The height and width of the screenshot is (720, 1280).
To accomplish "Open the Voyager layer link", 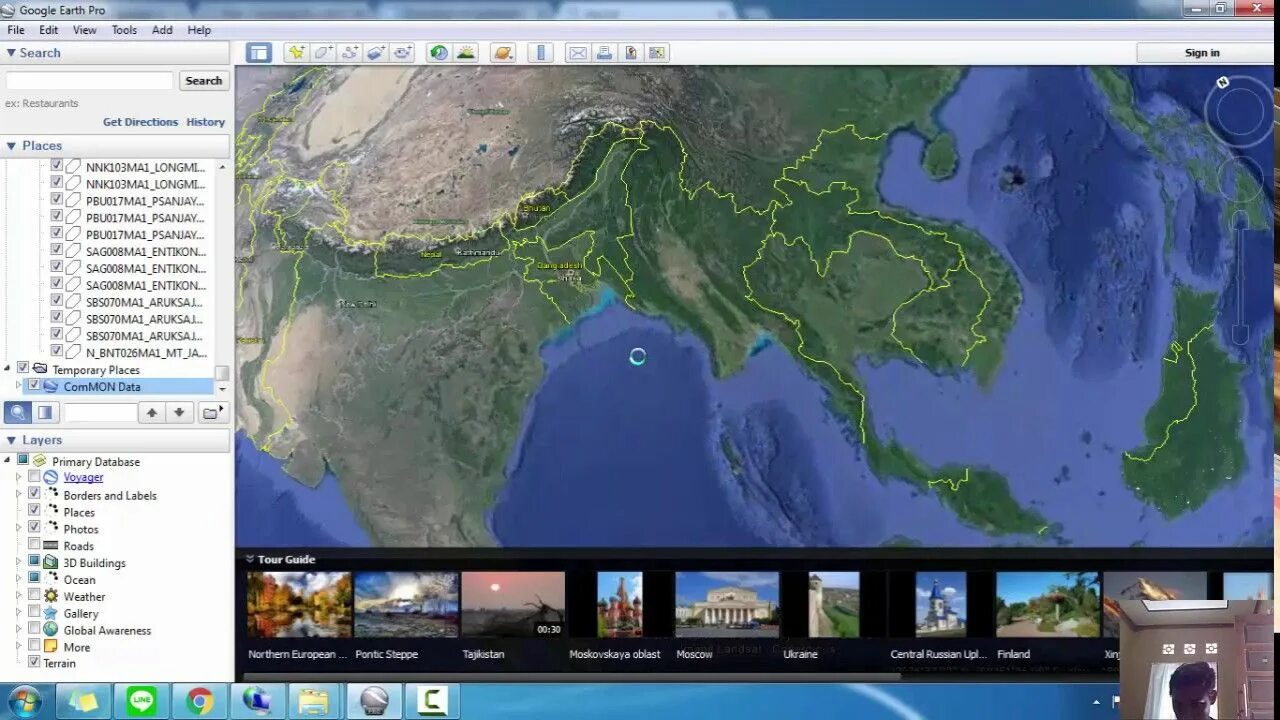I will point(83,477).
